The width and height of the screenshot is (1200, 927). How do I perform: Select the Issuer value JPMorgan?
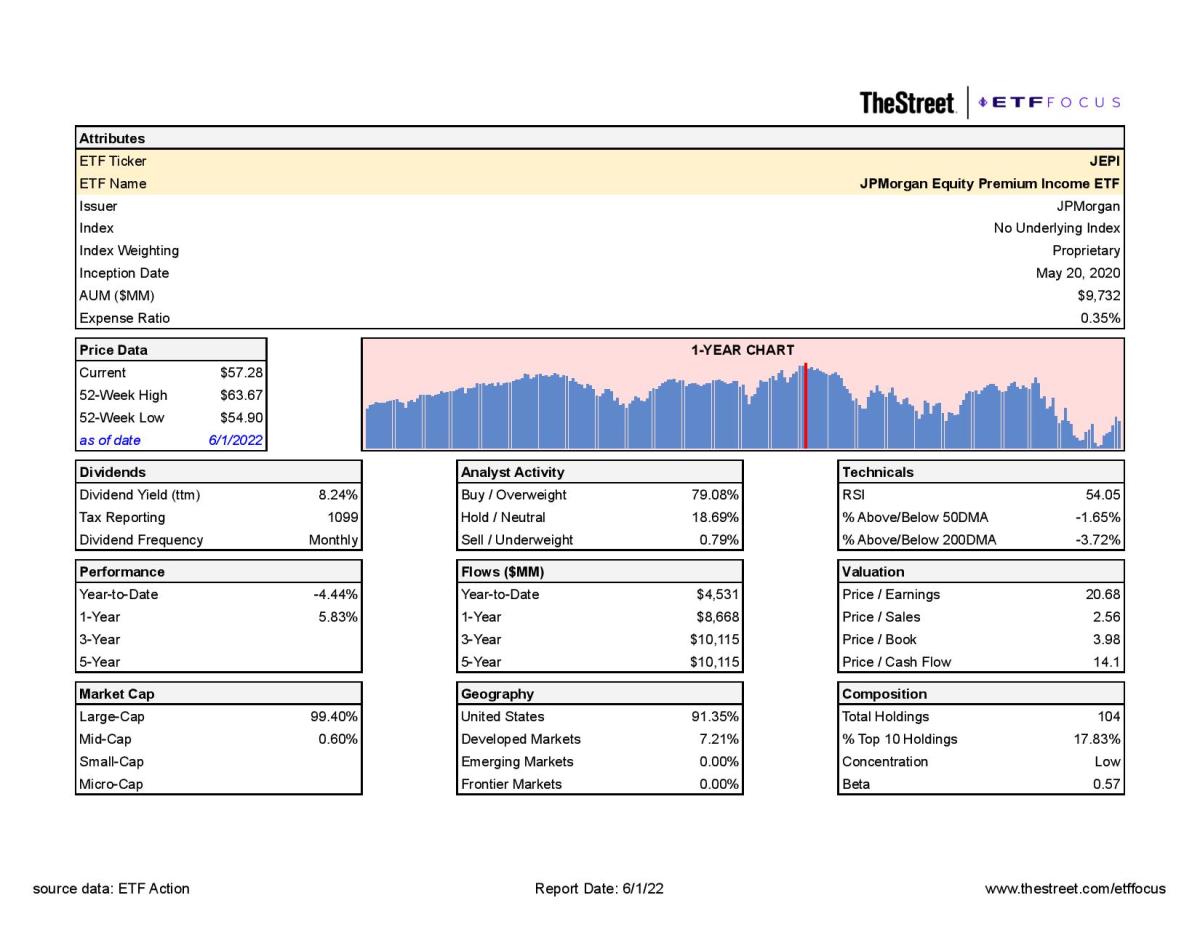(1088, 206)
